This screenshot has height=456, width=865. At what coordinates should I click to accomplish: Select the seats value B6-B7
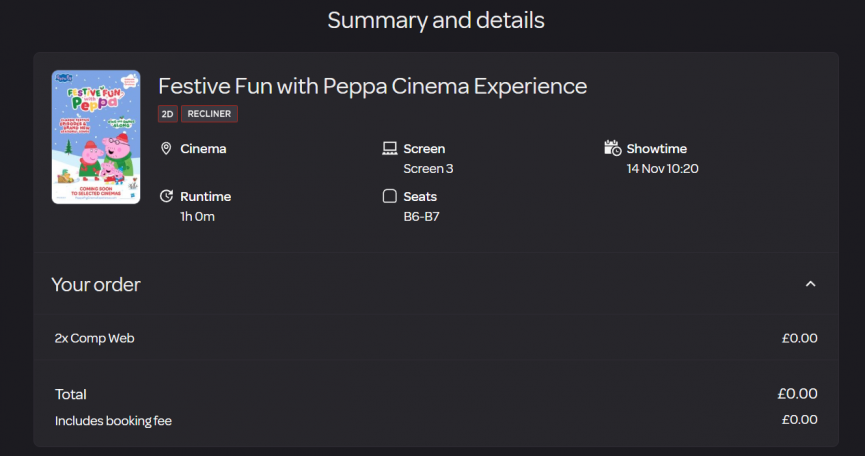click(x=421, y=217)
